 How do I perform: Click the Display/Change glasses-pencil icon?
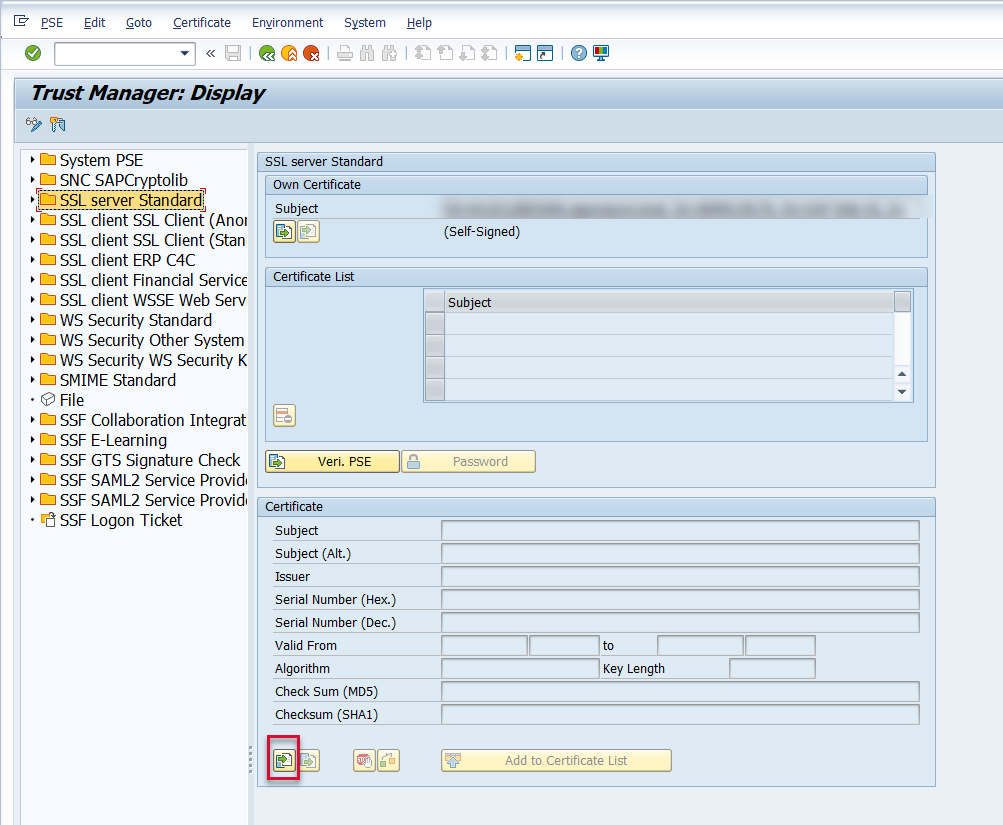pyautogui.click(x=34, y=125)
